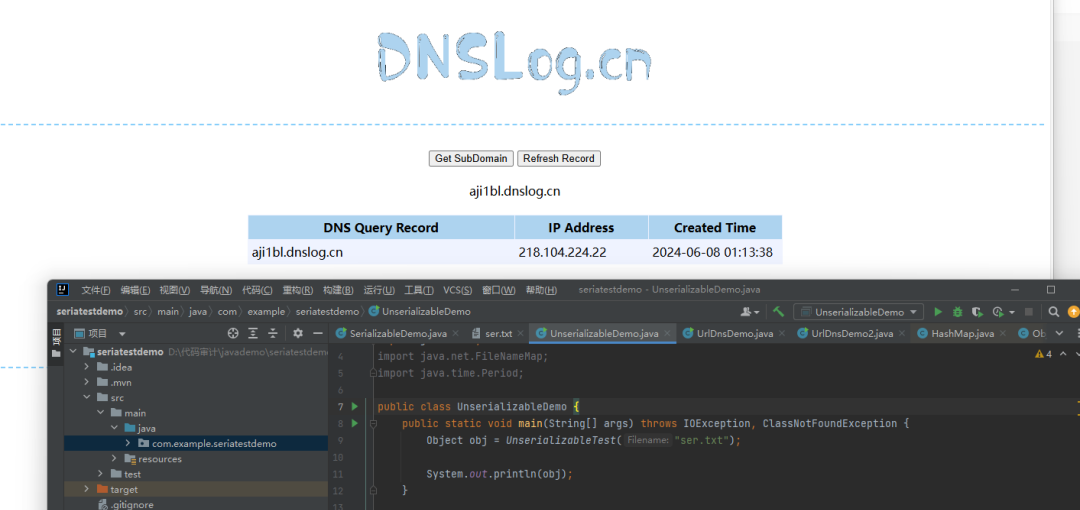Click the orange IDE update arrow icon
Viewport: 1080px width, 510px height.
point(1073,312)
